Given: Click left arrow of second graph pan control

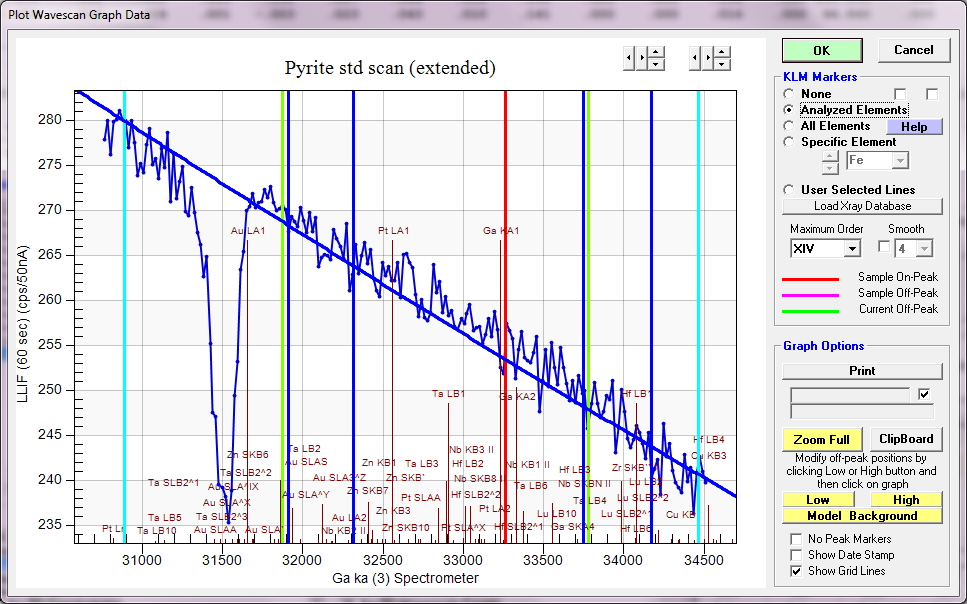Looking at the screenshot, I should [694, 58].
